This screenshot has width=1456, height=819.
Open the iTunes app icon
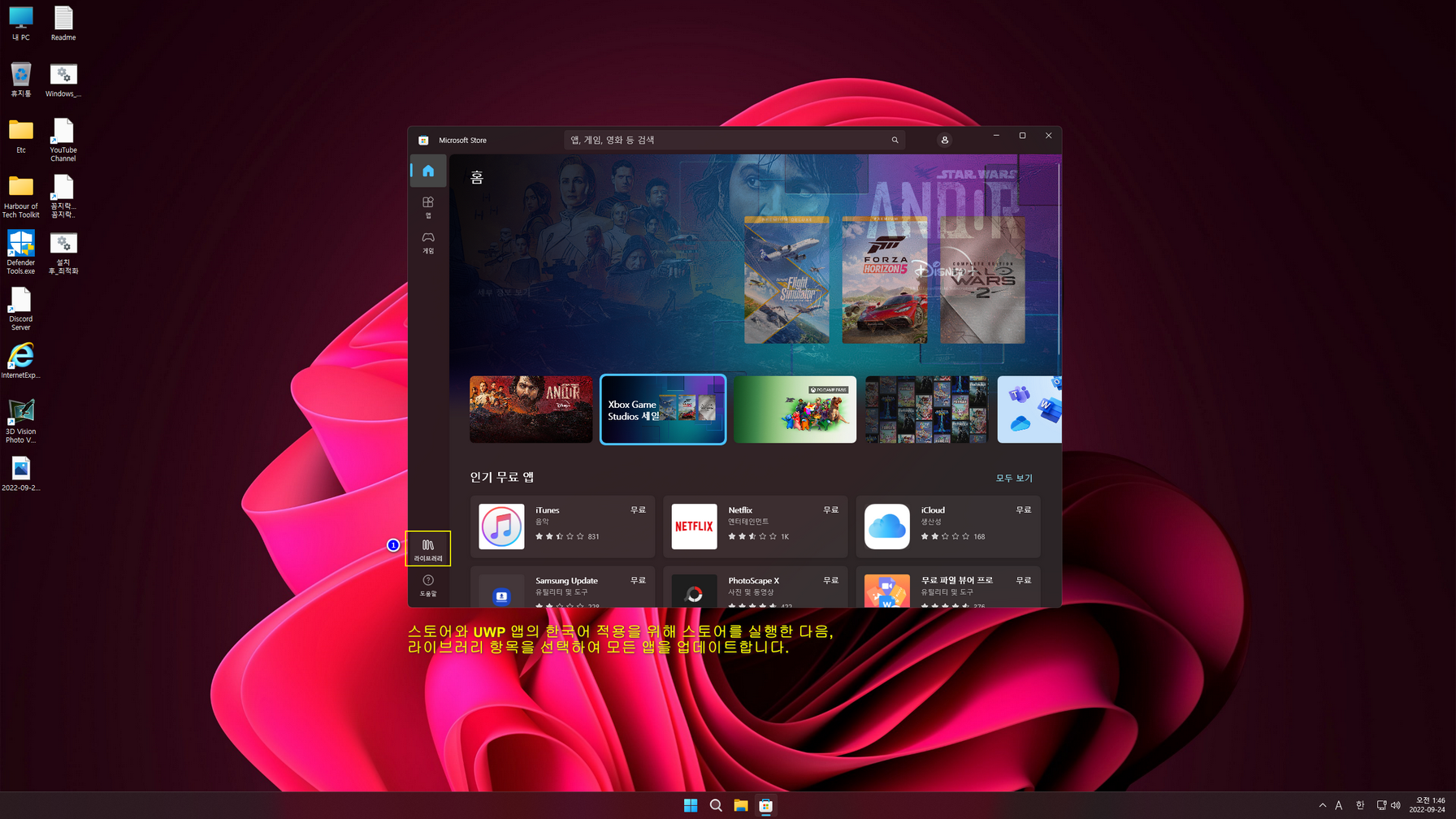click(501, 526)
